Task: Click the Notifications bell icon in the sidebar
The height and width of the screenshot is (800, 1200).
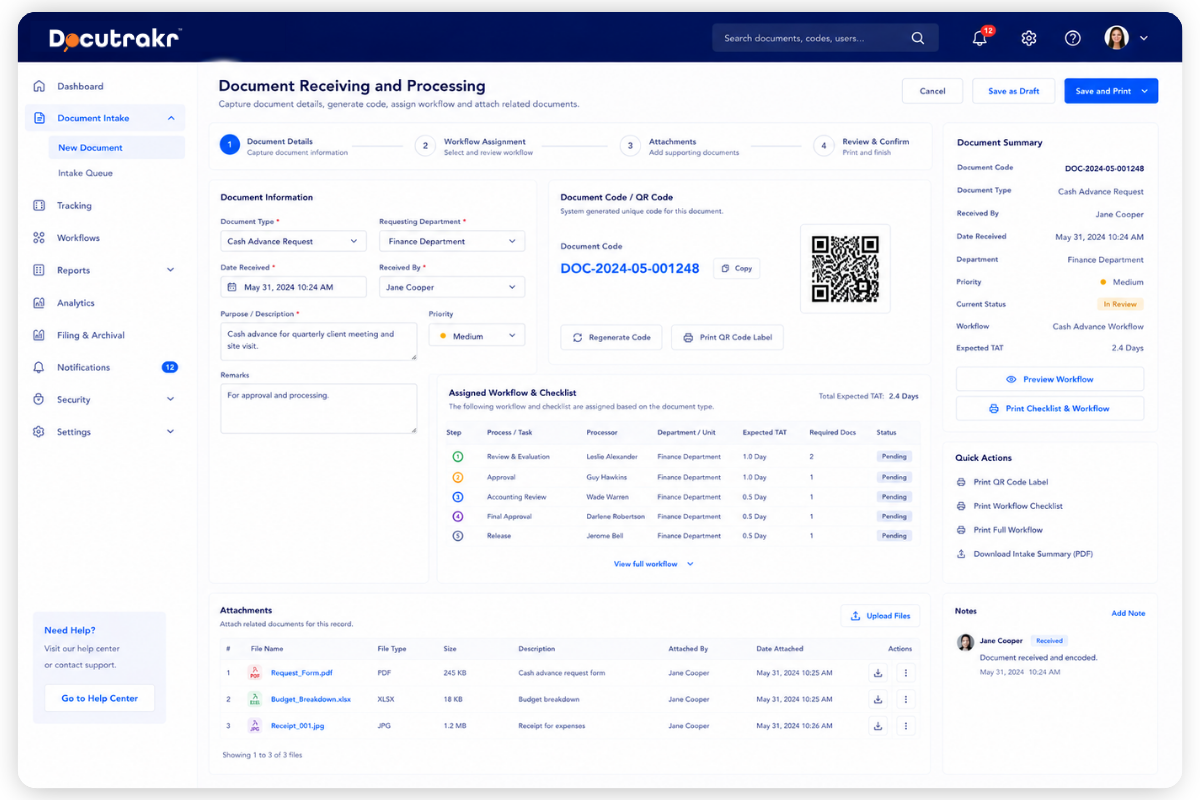Action: pyautogui.click(x=39, y=367)
